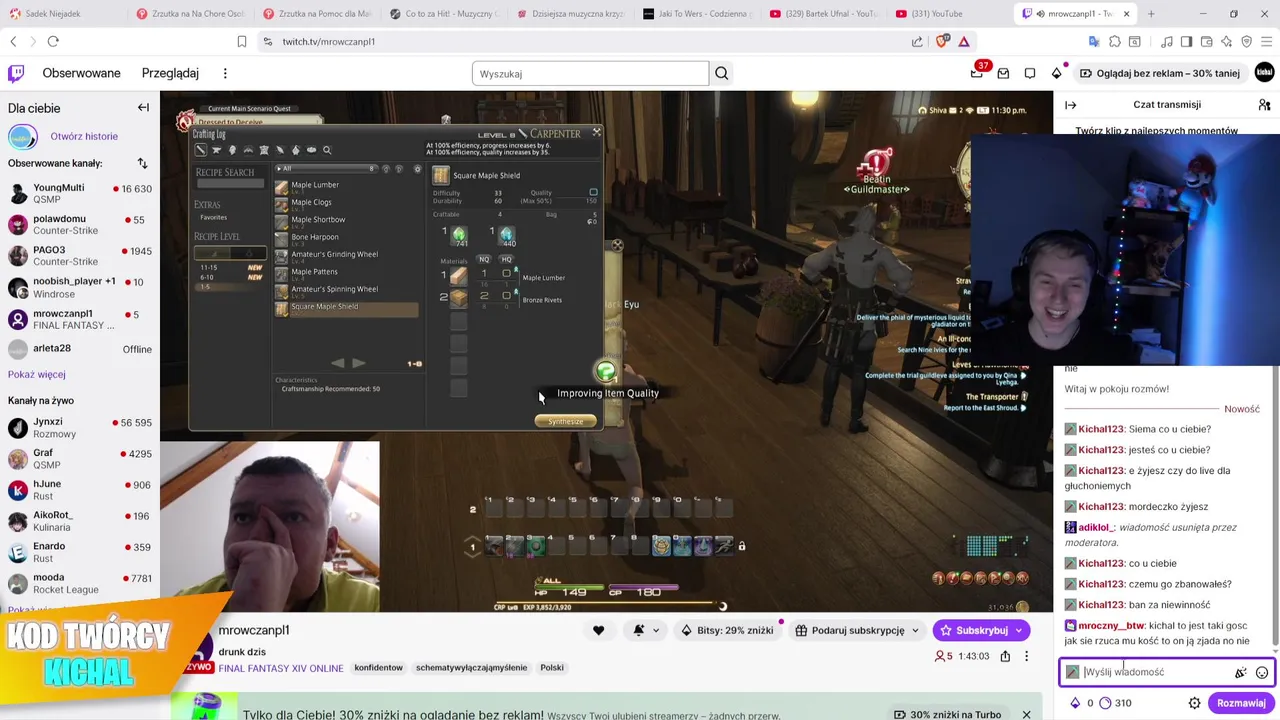The image size is (1280, 720).
Task: Open FINAL FANTASY XIV ONLINE category link
Action: point(281,668)
